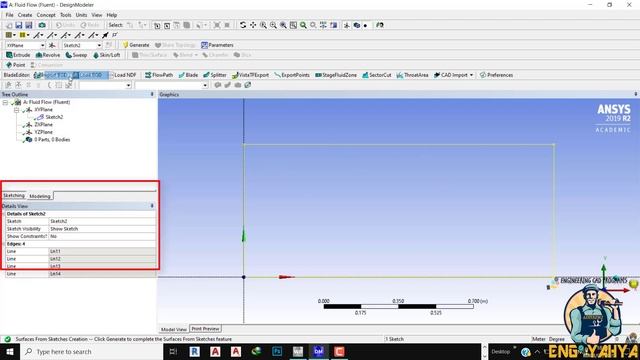
Task: Collapse the A: Fluid Flow (Fluent) tree node
Action: 5,102
